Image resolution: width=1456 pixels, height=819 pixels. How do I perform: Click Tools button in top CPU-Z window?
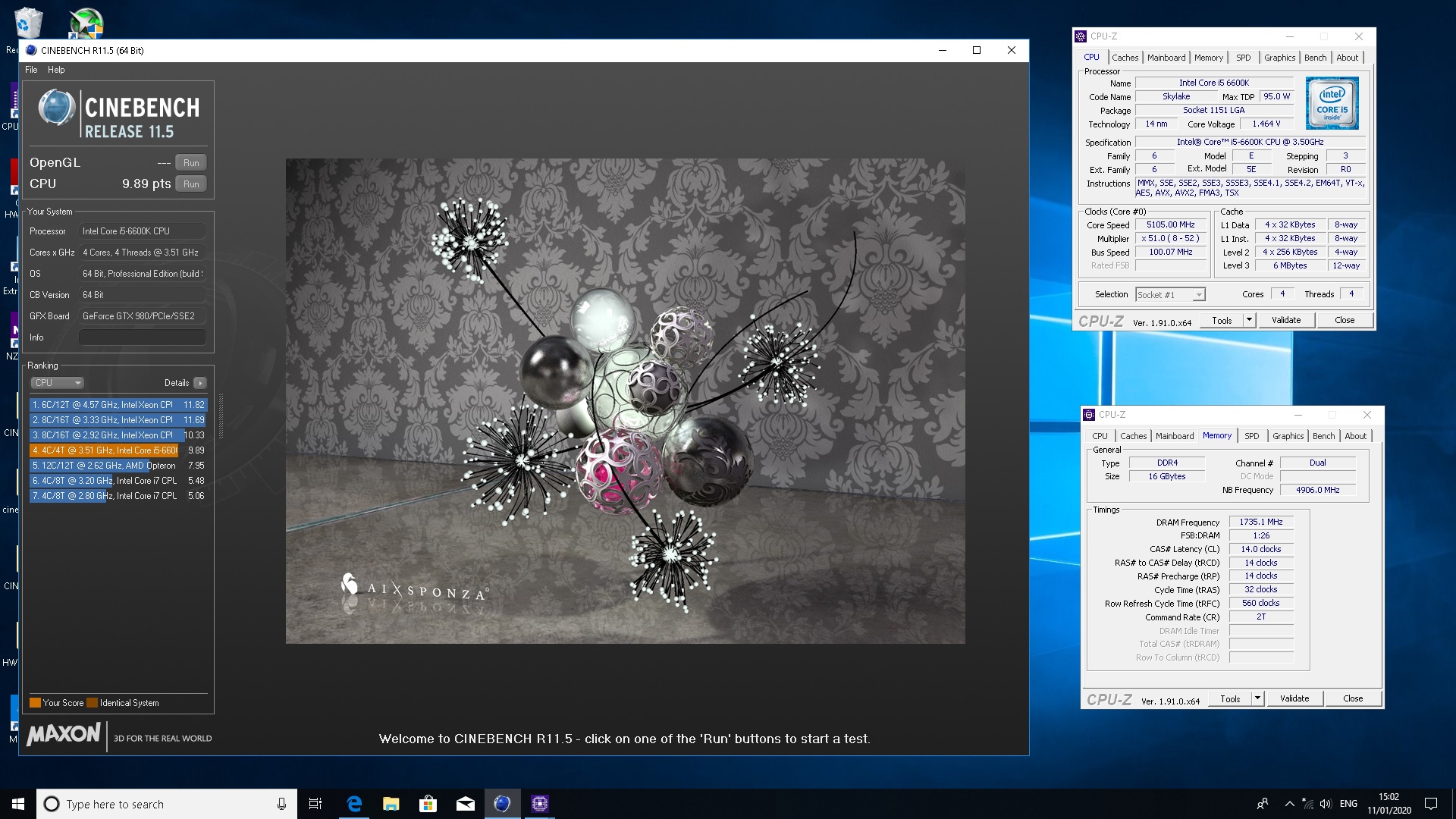point(1222,320)
